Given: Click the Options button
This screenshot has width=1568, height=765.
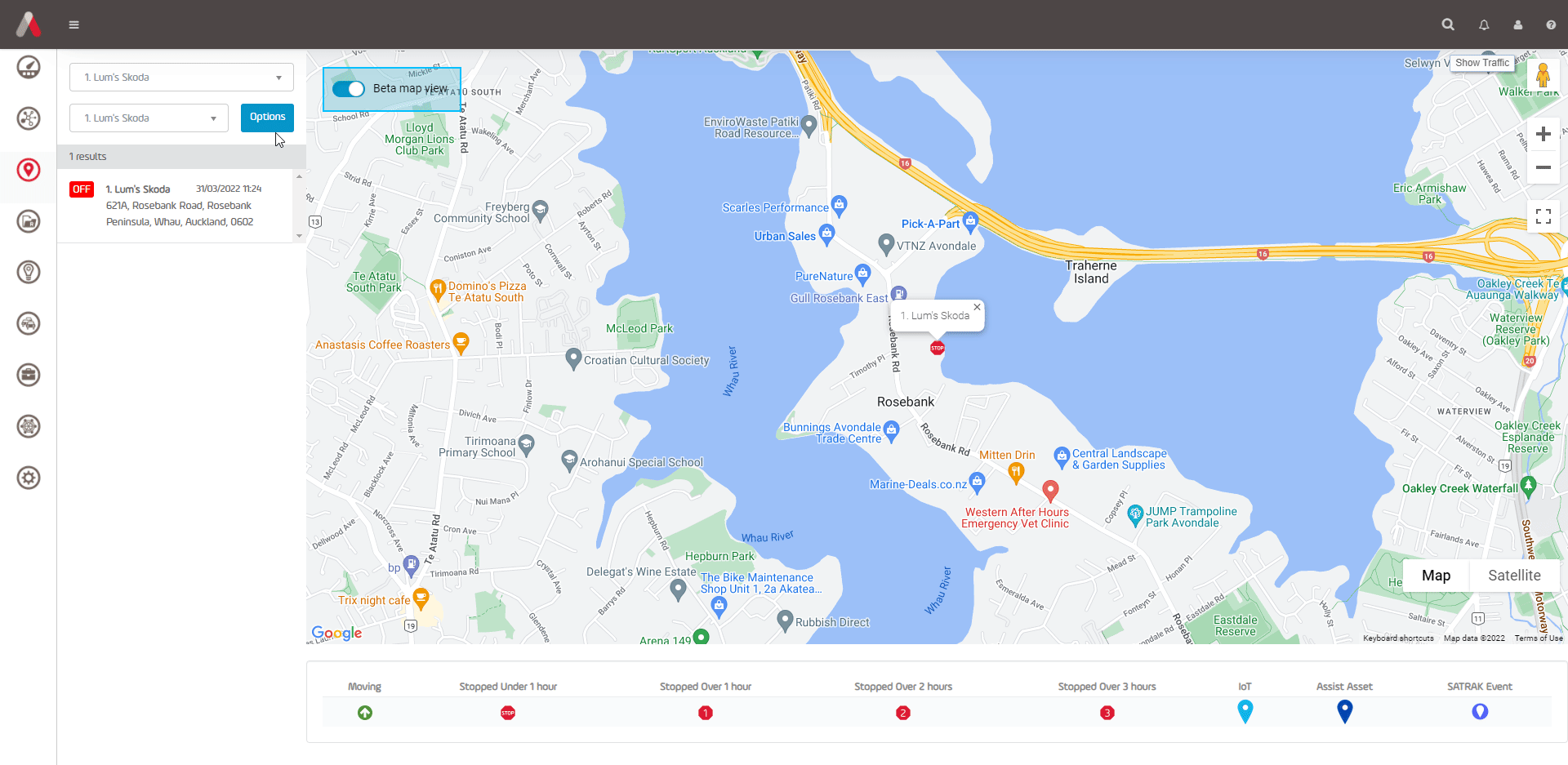Looking at the screenshot, I should click(x=267, y=117).
